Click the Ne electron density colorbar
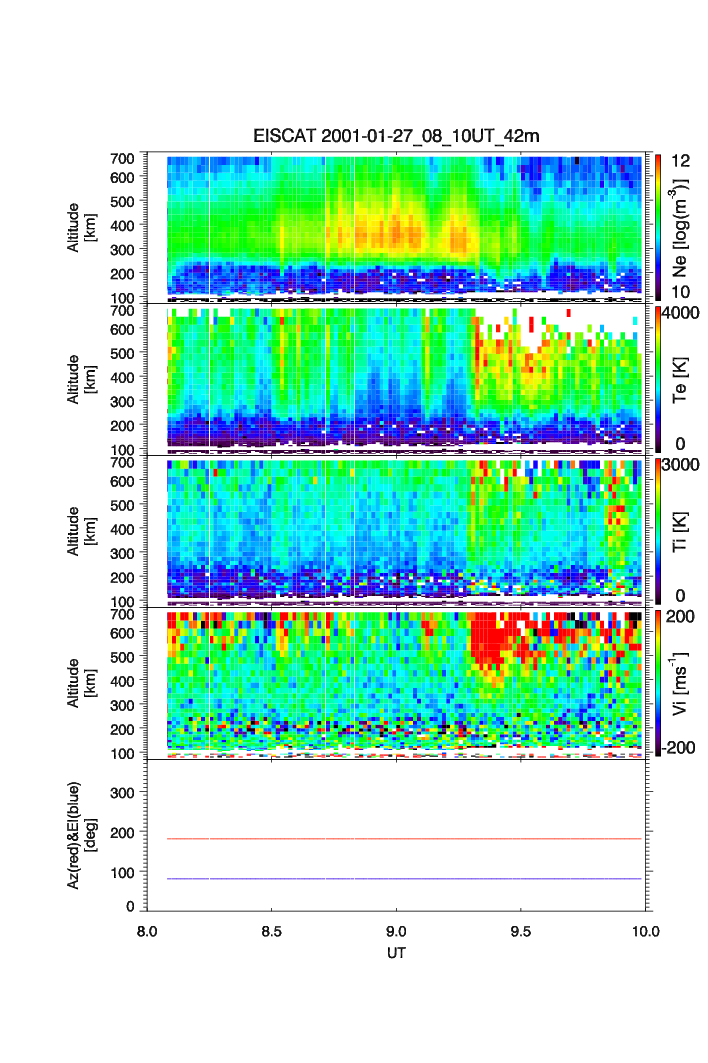The width and height of the screenshot is (708, 1063). [x=659, y=226]
